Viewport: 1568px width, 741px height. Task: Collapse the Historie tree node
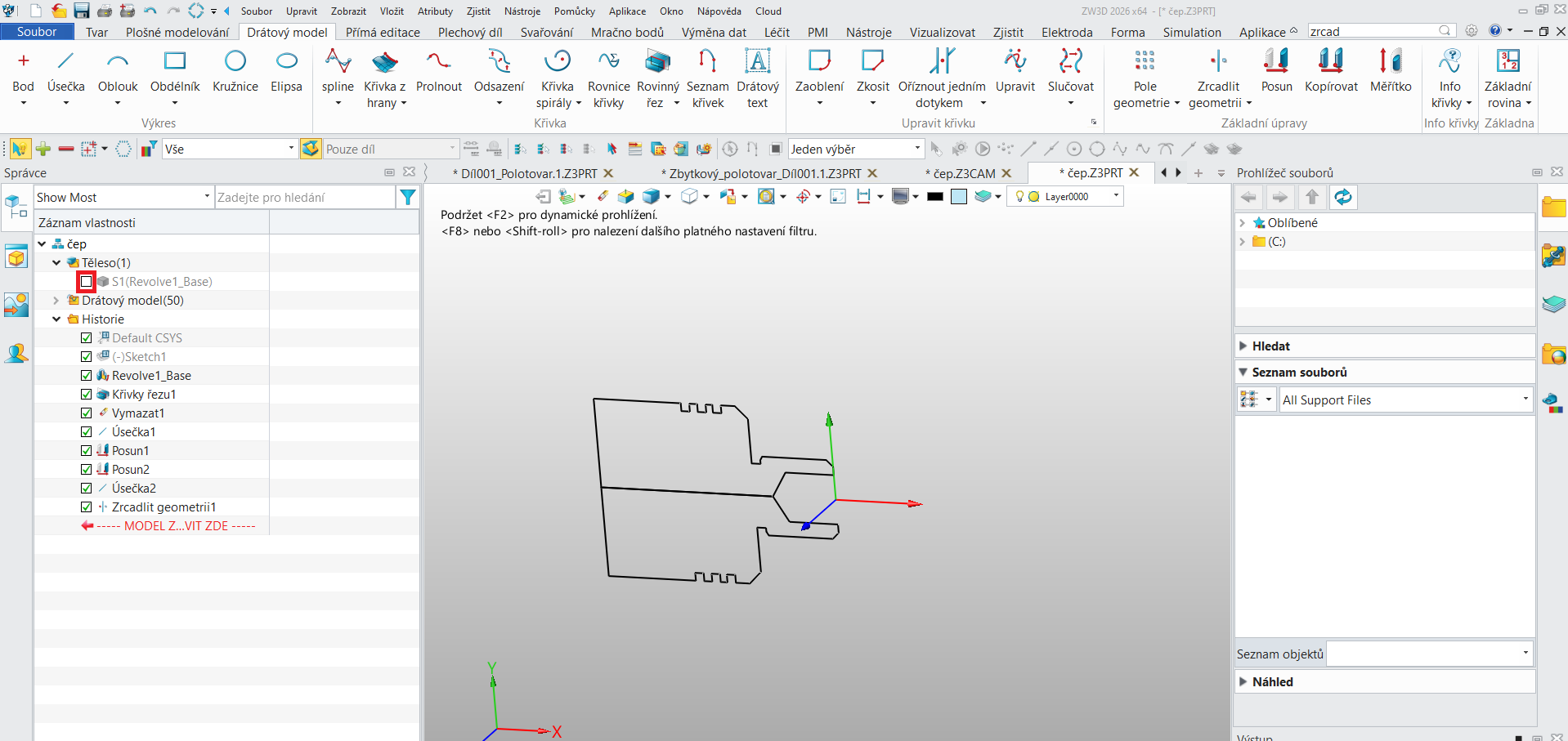coord(56,319)
